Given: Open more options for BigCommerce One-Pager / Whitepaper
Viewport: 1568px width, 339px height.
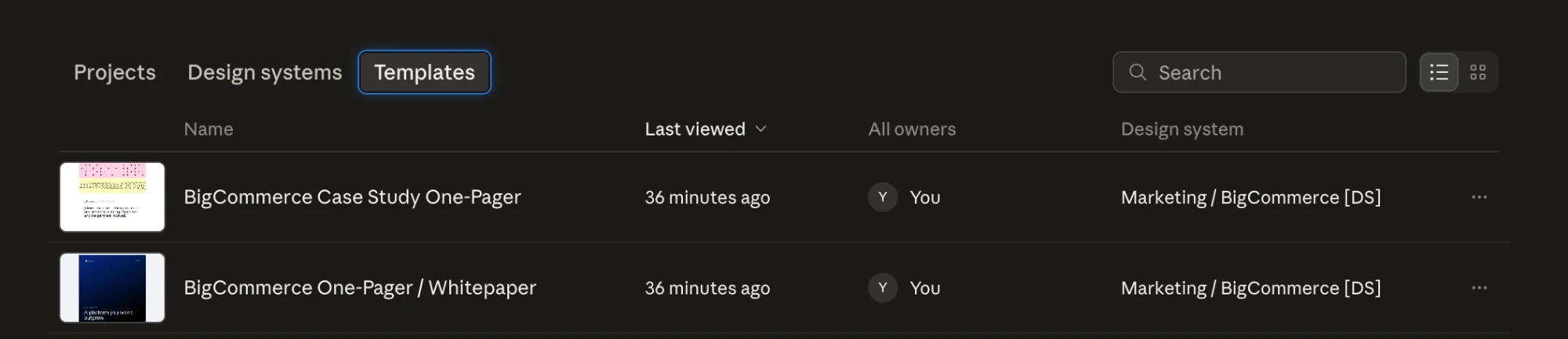Looking at the screenshot, I should (1479, 288).
